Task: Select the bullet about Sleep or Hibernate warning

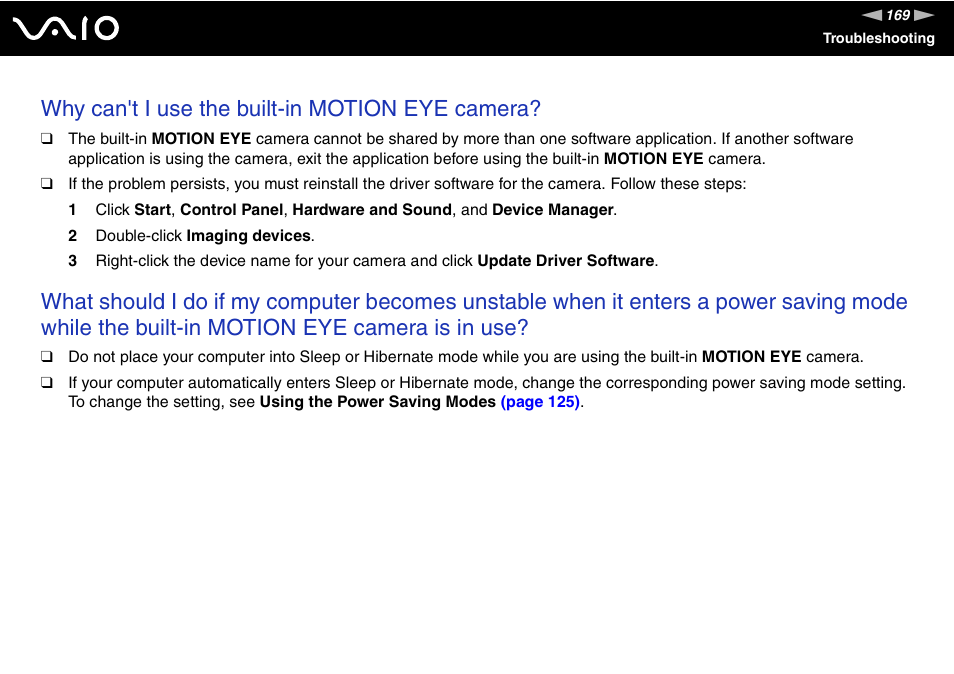Action: point(46,357)
